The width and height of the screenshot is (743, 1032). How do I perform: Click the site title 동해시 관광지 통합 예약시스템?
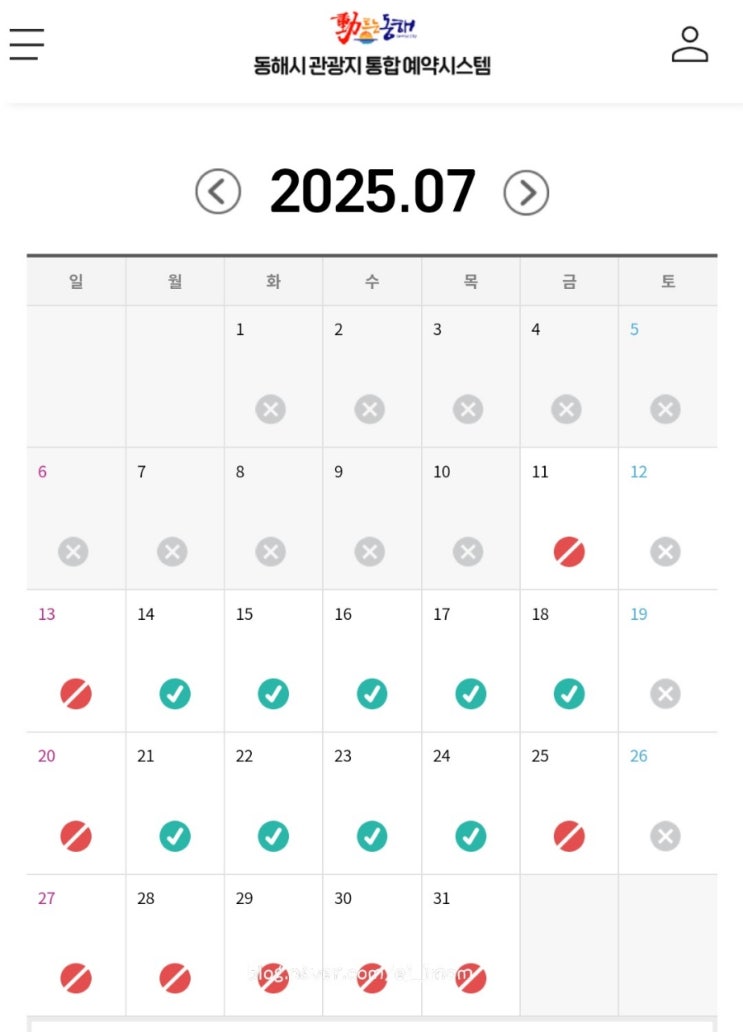372,67
